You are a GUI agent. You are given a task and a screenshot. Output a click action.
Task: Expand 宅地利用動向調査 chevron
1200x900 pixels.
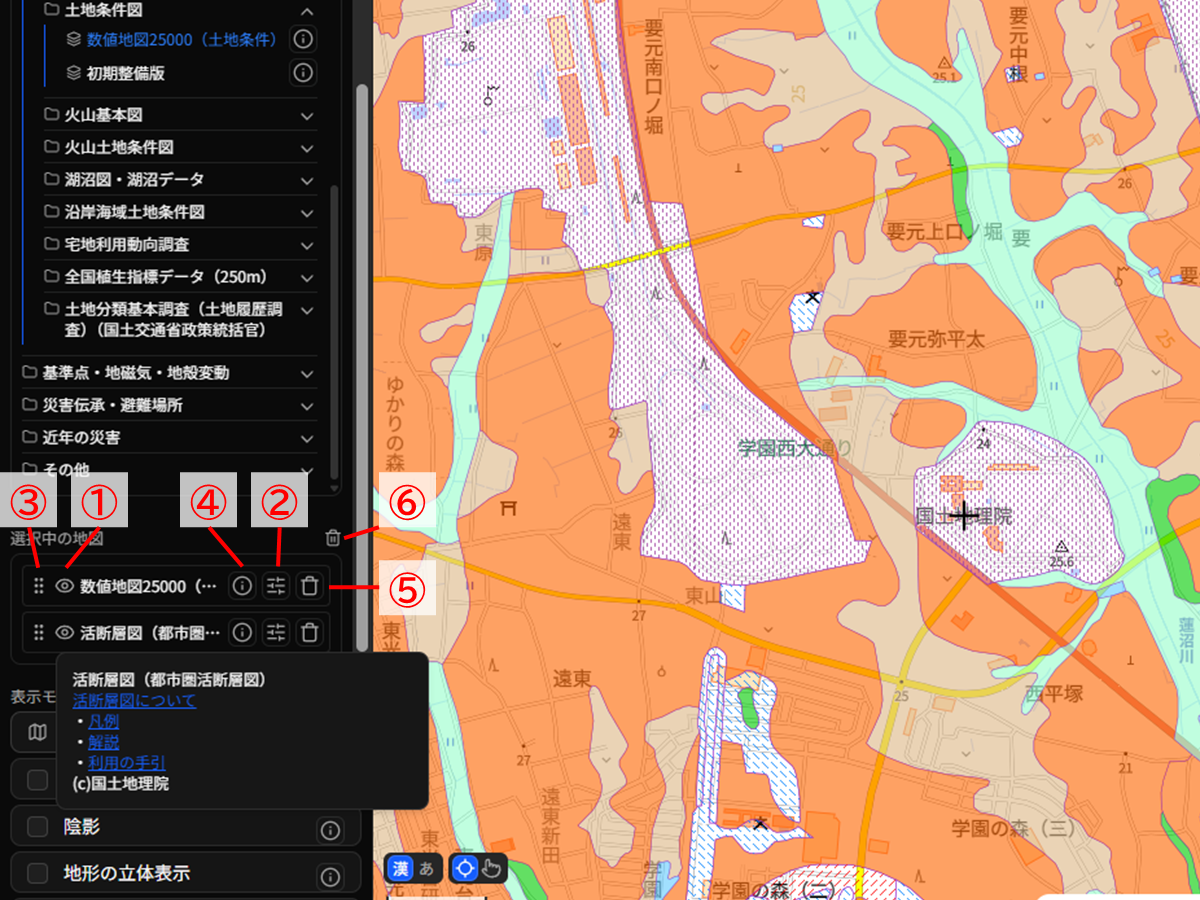coord(306,244)
